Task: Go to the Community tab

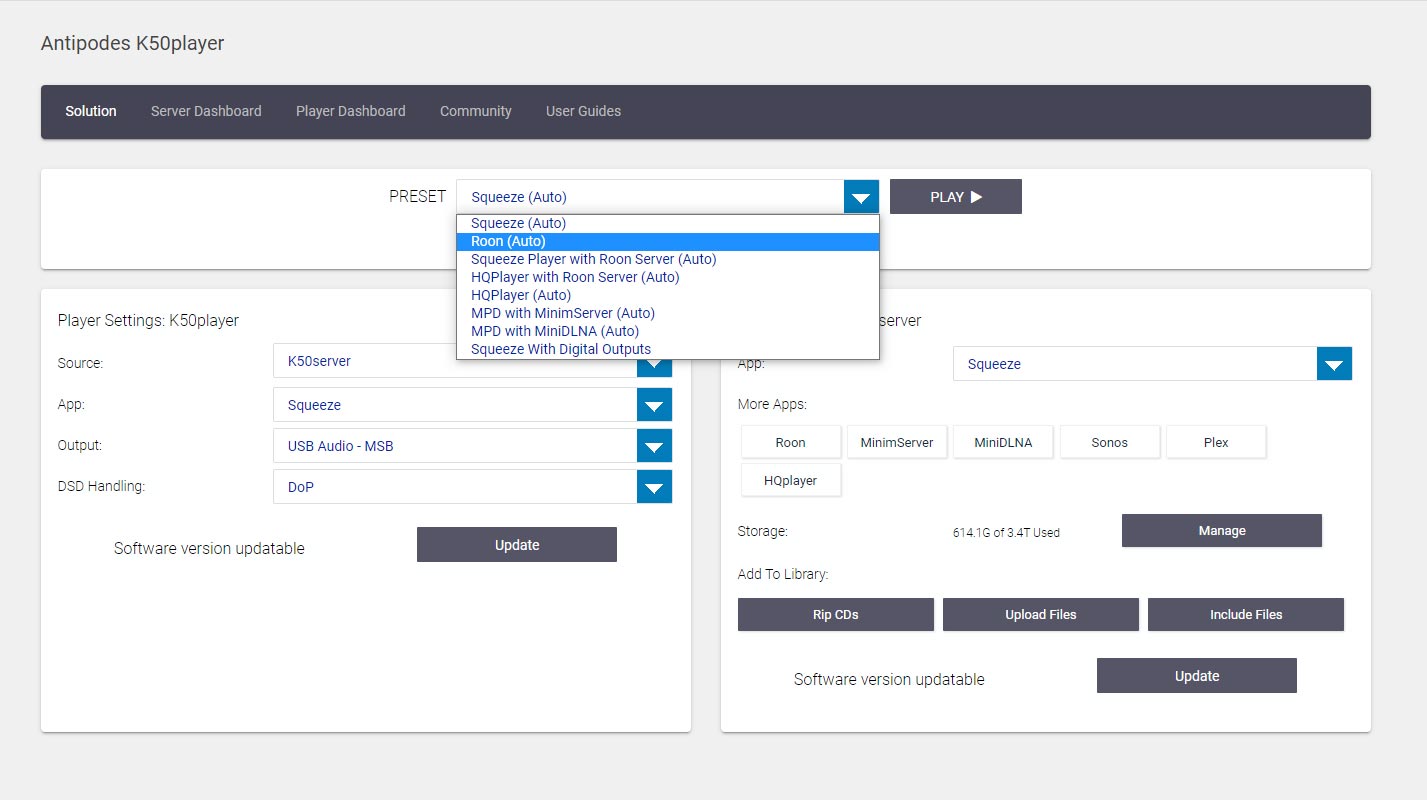Action: tap(476, 111)
